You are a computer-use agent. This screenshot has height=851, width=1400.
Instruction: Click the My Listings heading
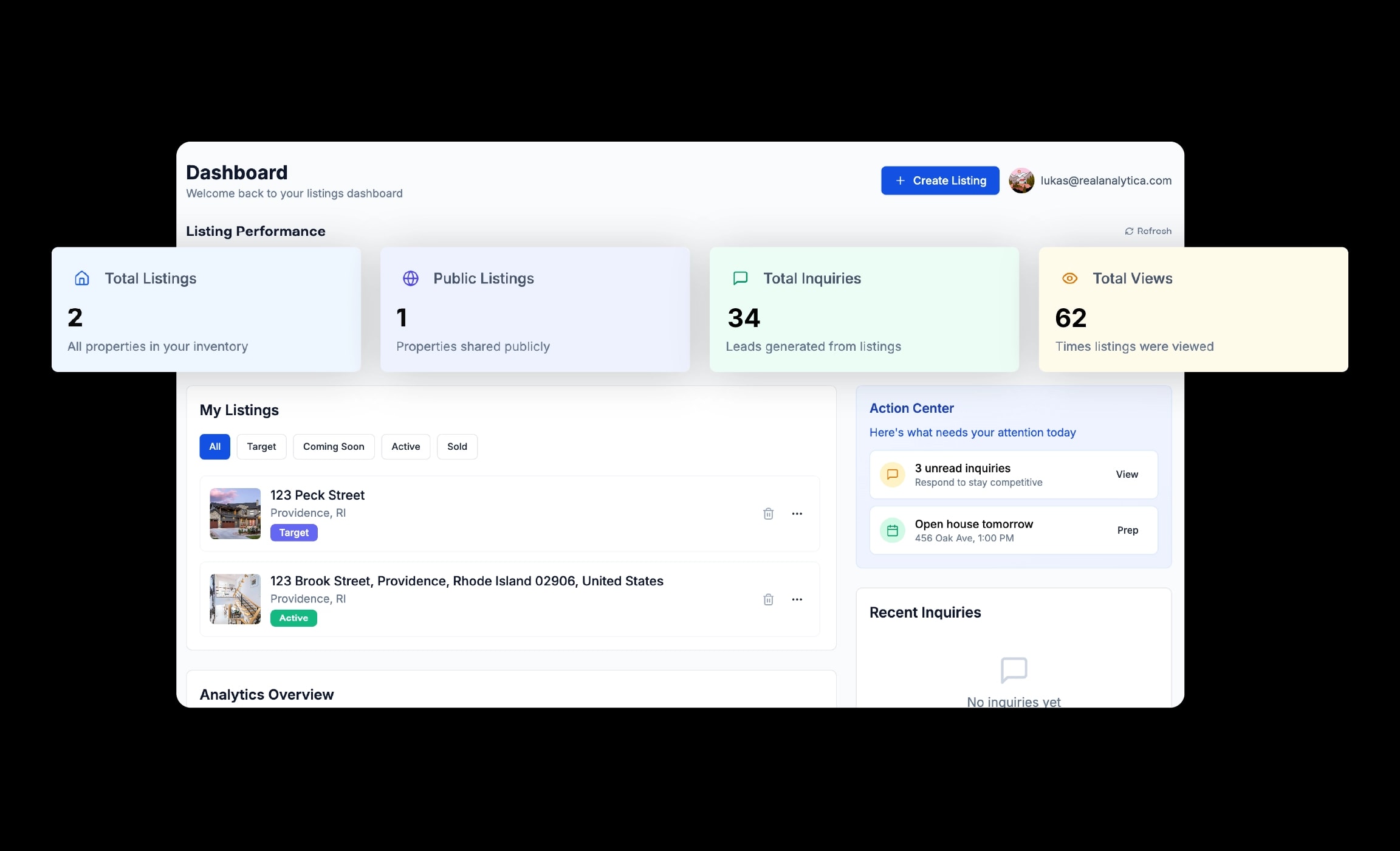(239, 410)
